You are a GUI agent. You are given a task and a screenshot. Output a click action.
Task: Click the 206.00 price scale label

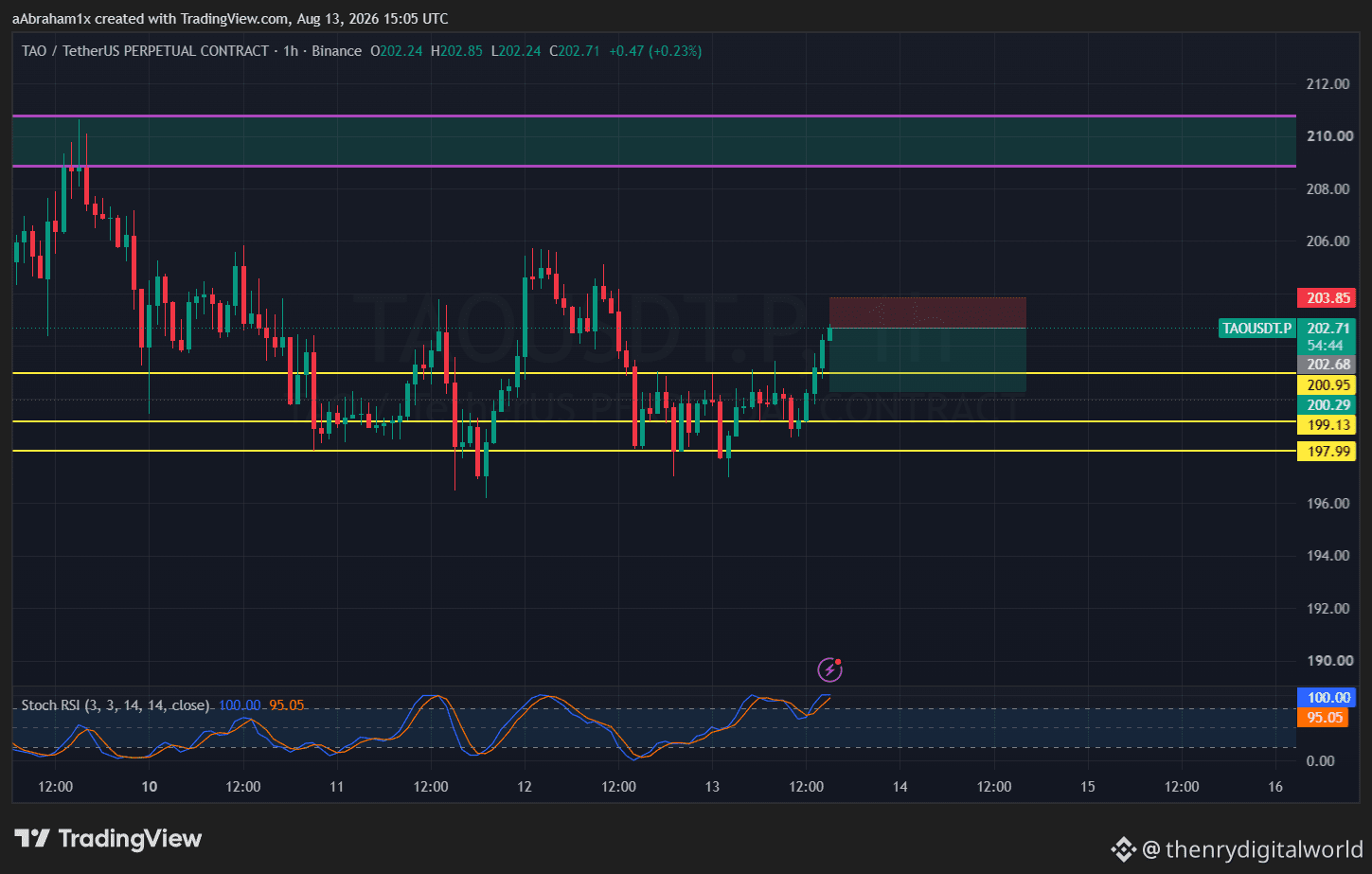[1327, 241]
